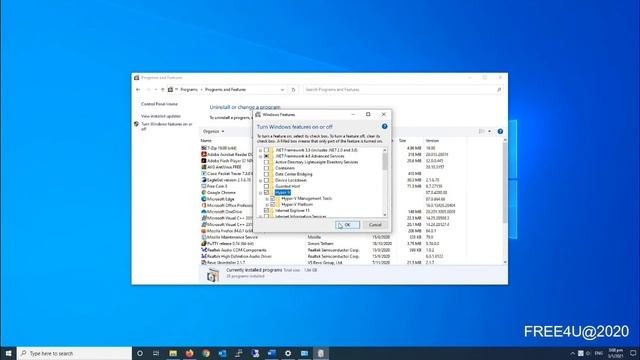
Task: Expand Hyper-V Platform node
Action: [267, 204]
